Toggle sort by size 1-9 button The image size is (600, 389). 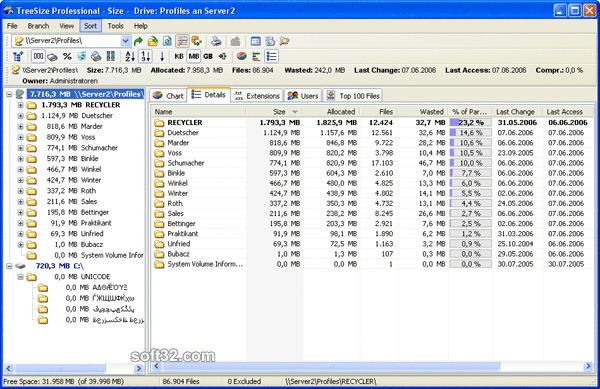(146, 57)
